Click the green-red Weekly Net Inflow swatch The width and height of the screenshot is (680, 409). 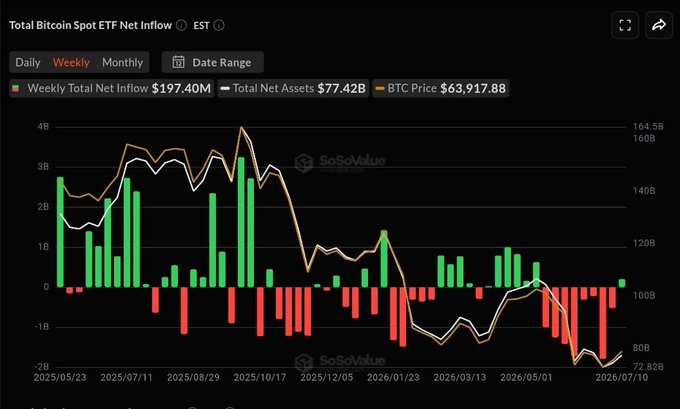(x=16, y=88)
